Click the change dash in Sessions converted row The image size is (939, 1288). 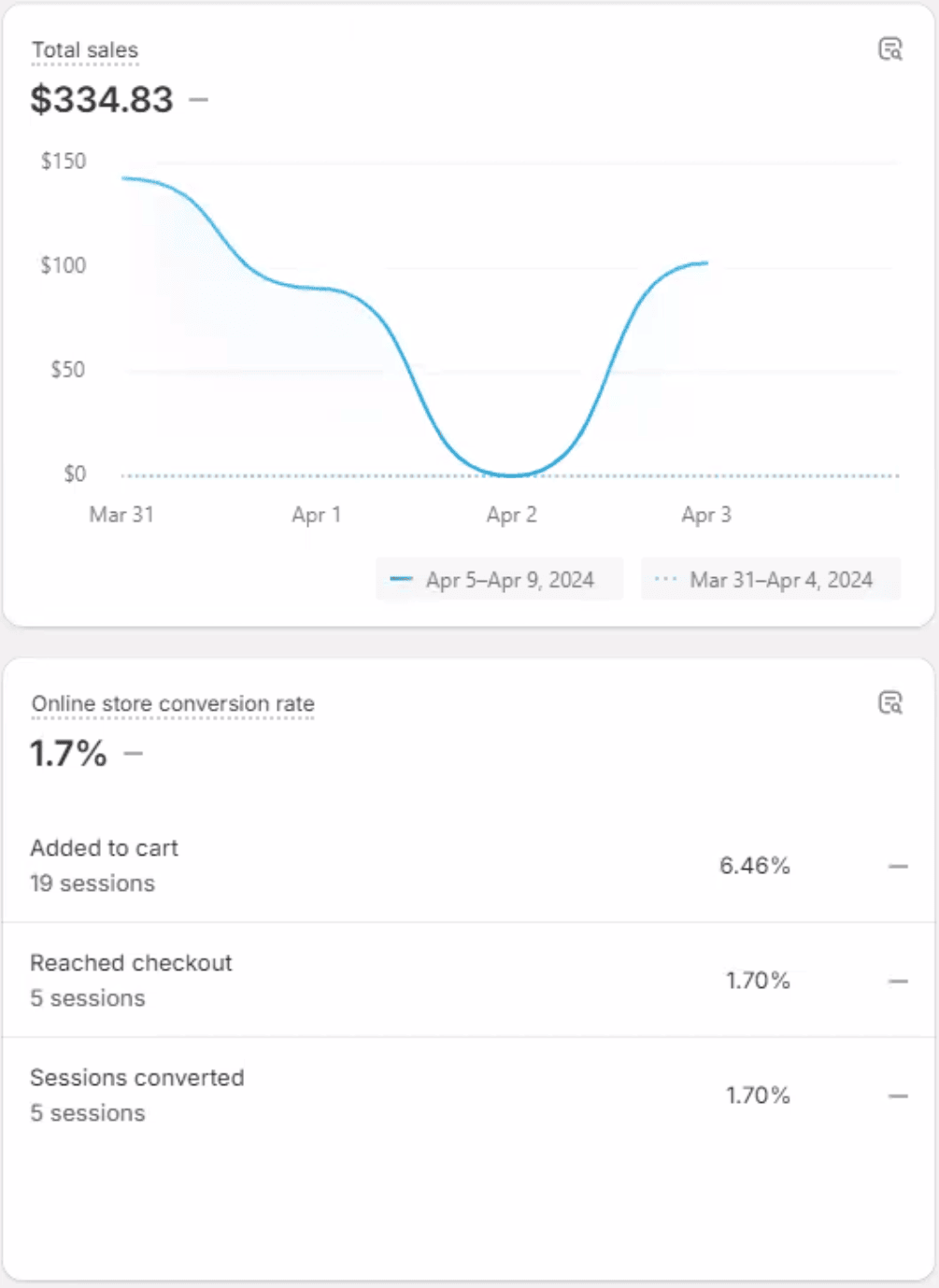[x=898, y=1096]
